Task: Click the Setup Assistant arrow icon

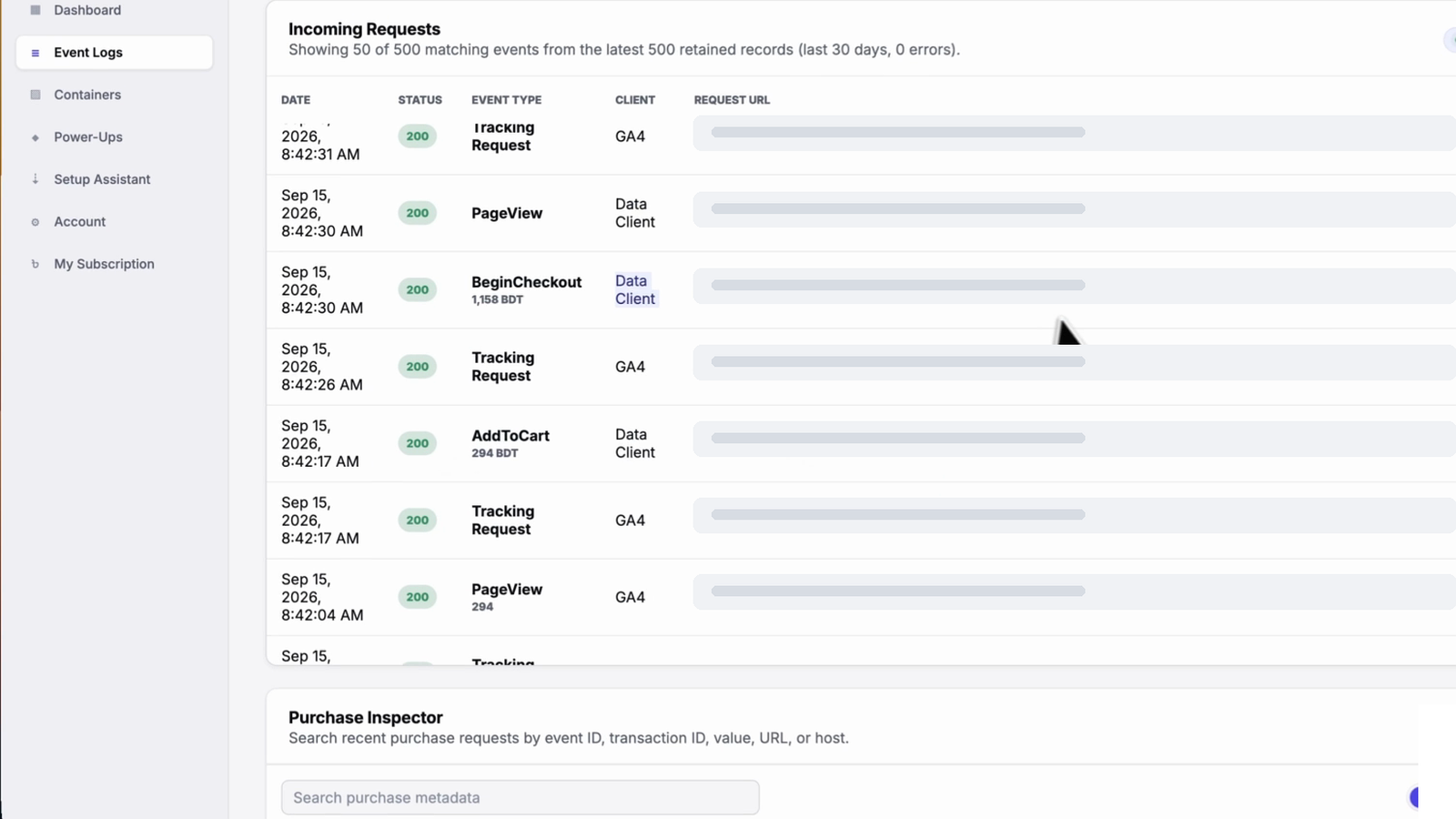Action: 35,179
